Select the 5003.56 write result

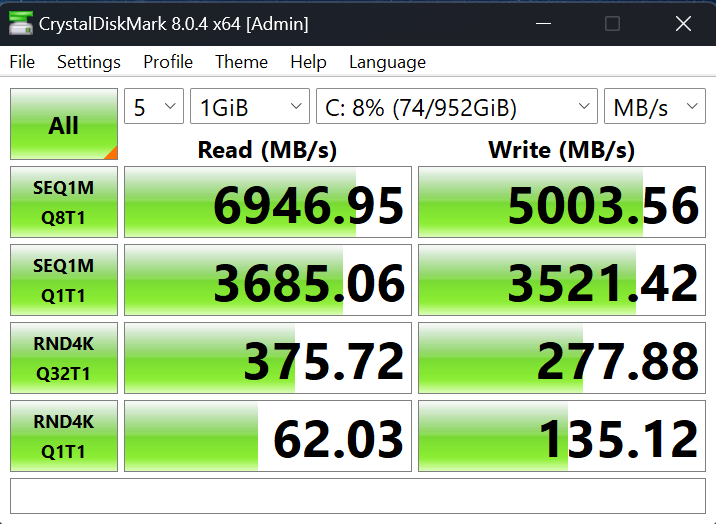click(562, 202)
